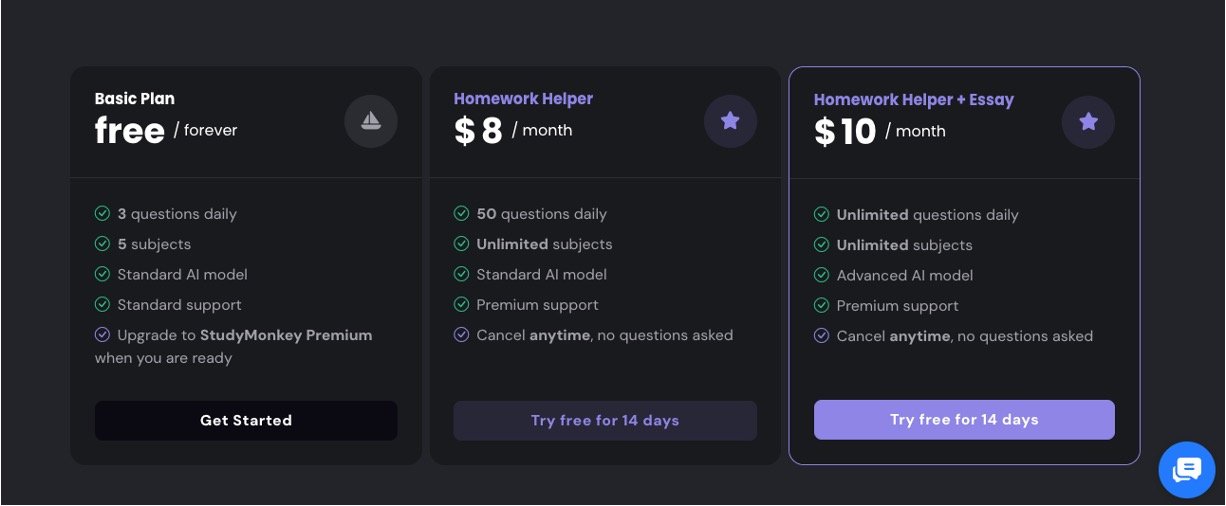Click the StudyMonkey Premium upgrade text
The image size is (1226, 506).
[x=286, y=335]
